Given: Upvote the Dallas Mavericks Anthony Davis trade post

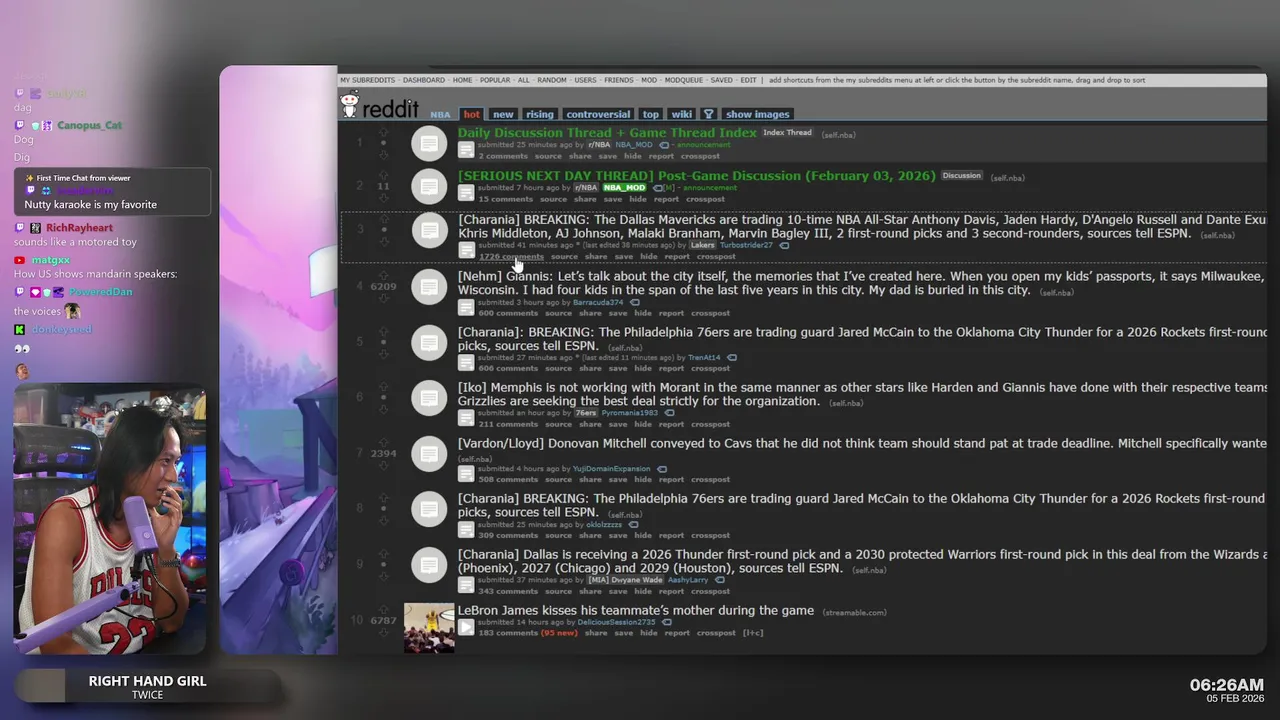Looking at the screenshot, I should point(383,218).
